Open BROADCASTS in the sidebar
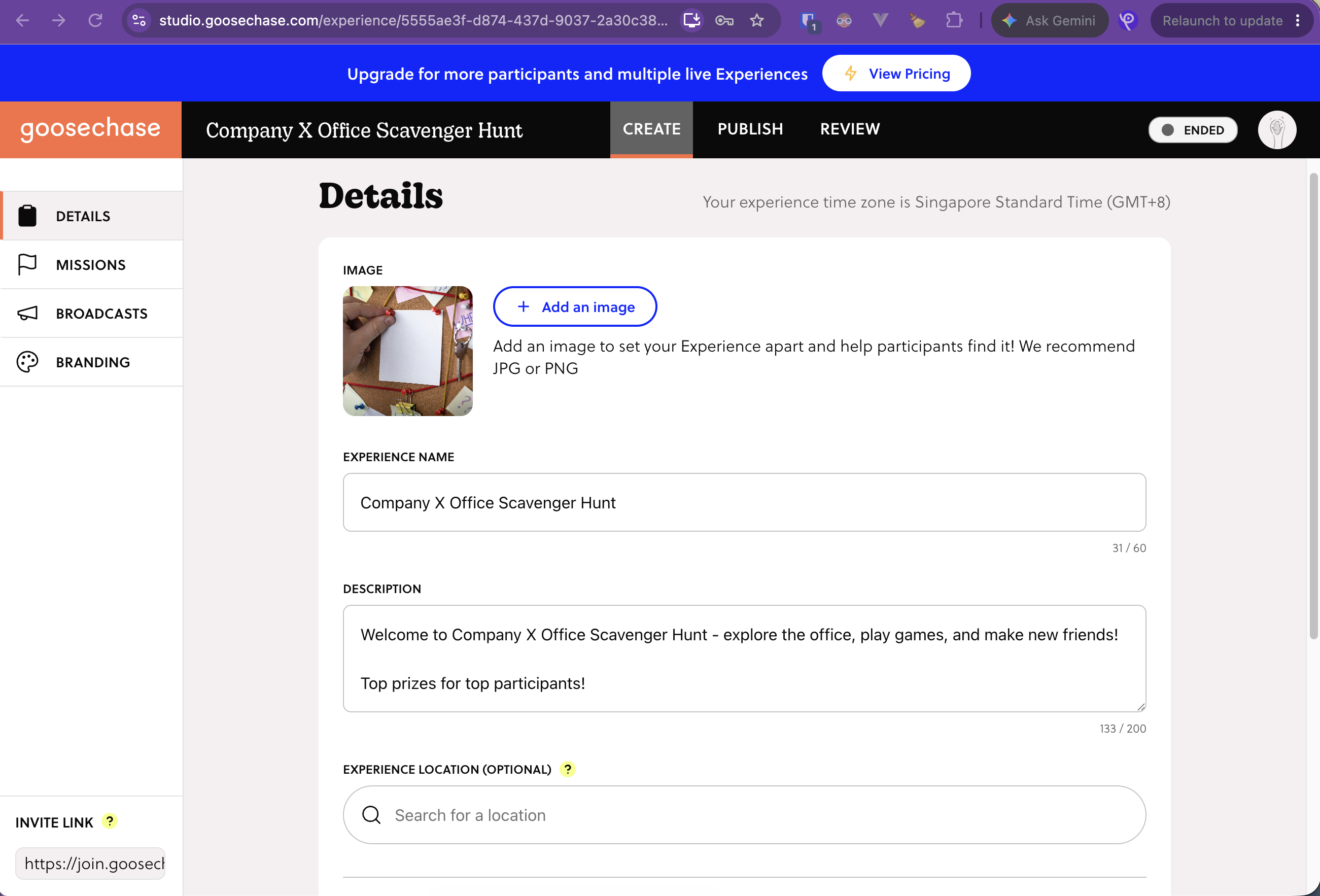 [91, 313]
